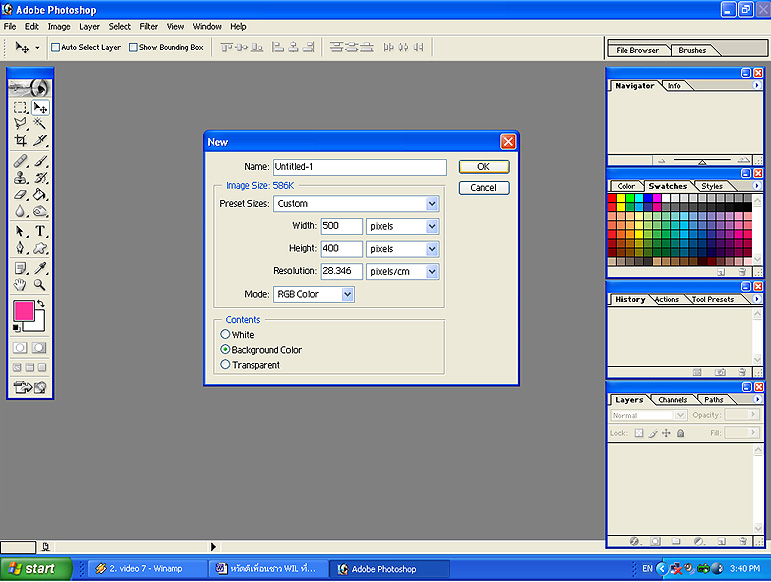Switch to the Channels tab

point(673,400)
